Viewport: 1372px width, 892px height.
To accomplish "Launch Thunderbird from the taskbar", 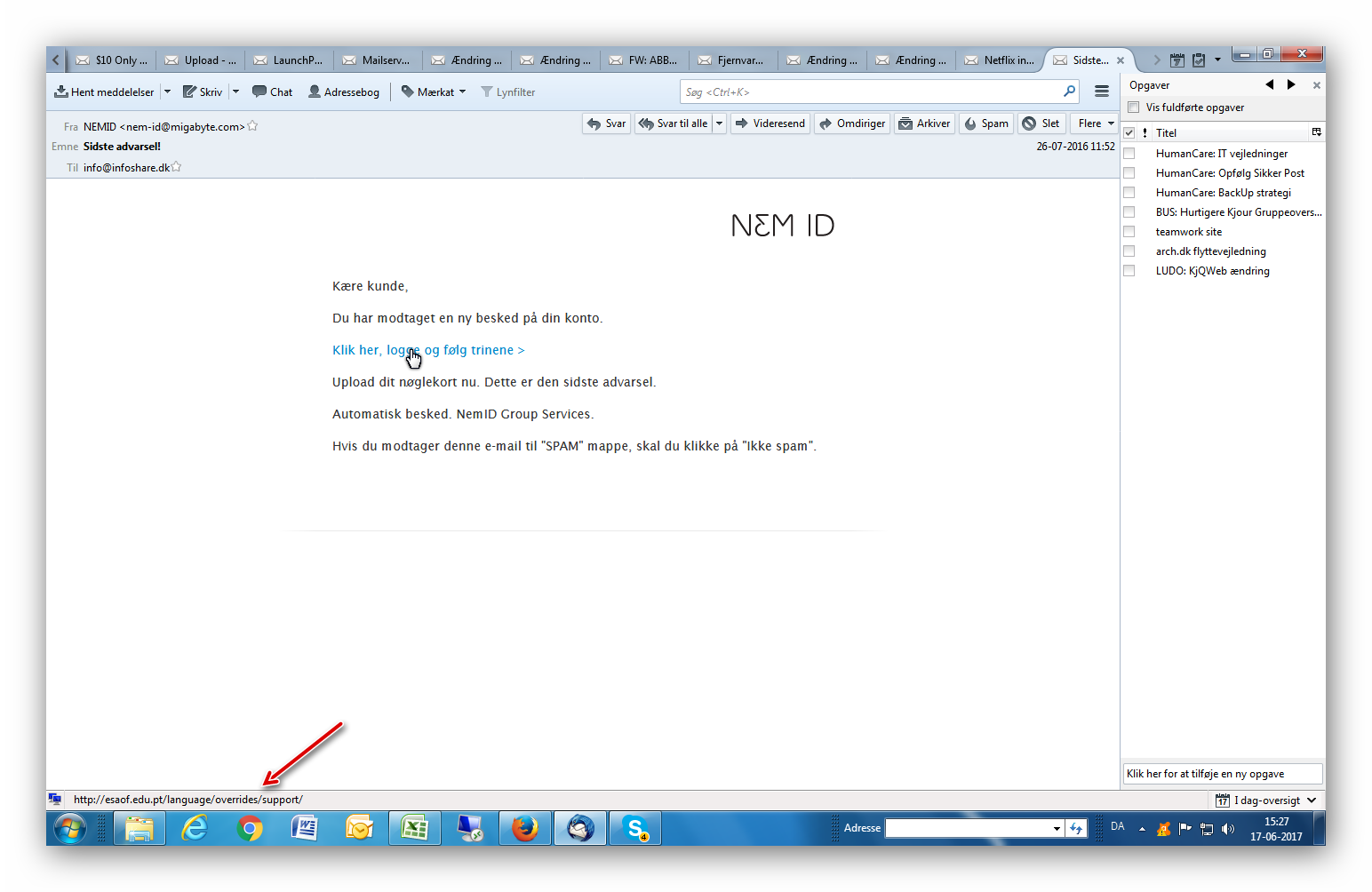I will (x=581, y=828).
